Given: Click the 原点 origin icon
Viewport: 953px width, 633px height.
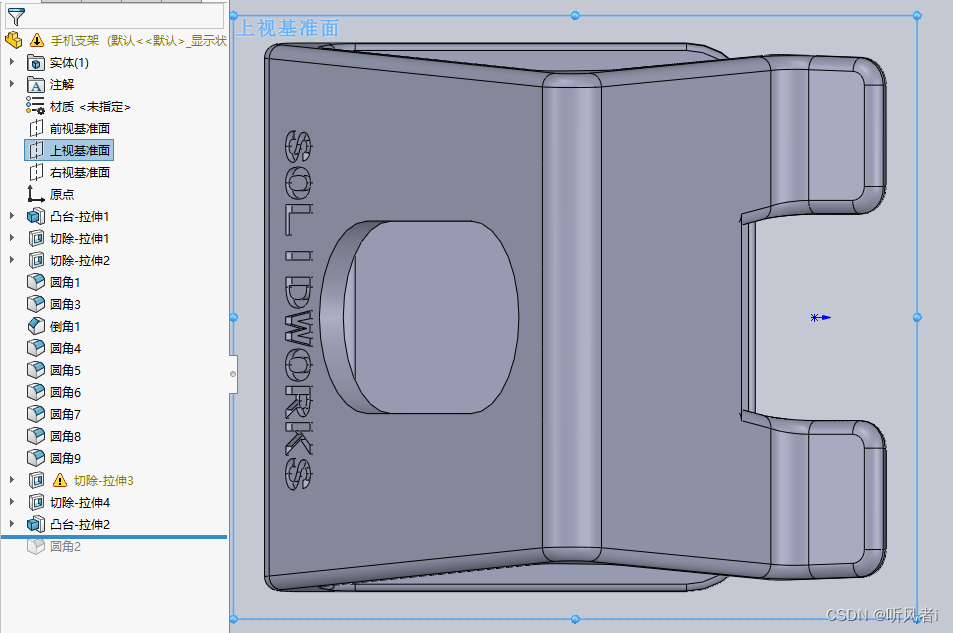Looking at the screenshot, I should (36, 194).
